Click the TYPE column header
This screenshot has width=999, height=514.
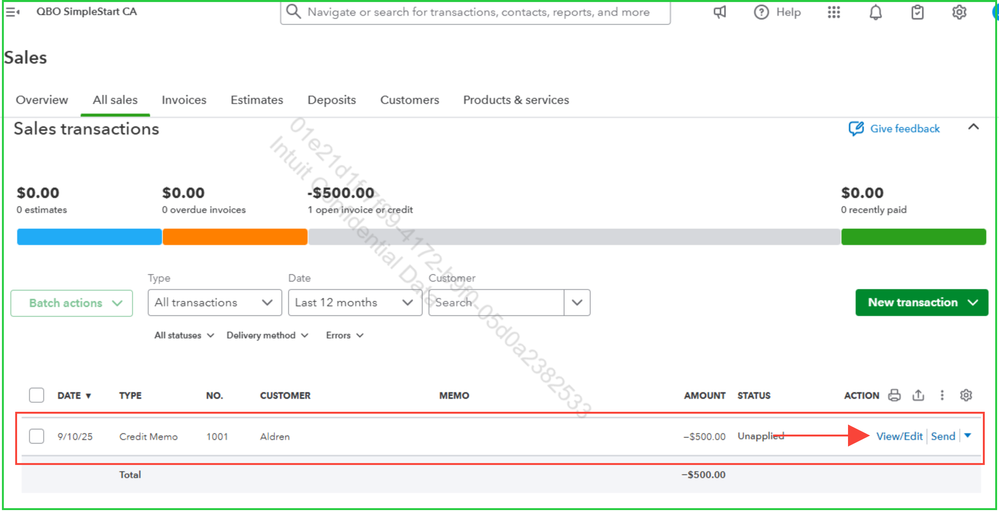(130, 396)
